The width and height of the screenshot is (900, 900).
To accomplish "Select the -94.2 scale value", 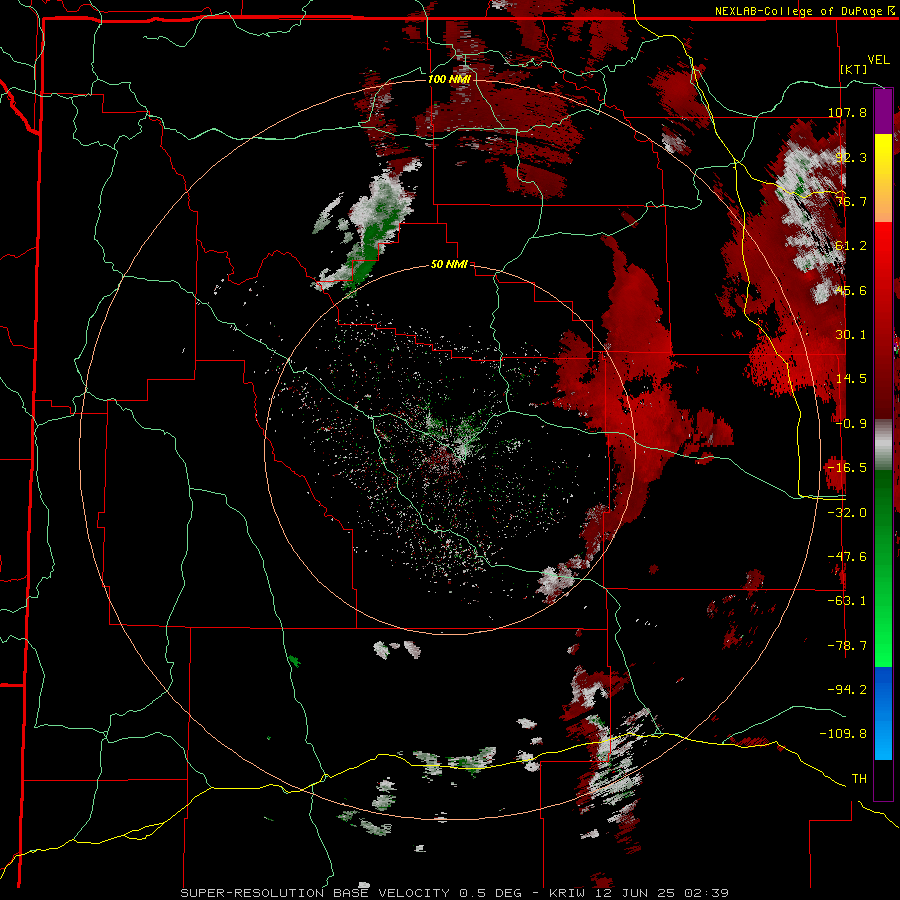I will (847, 689).
